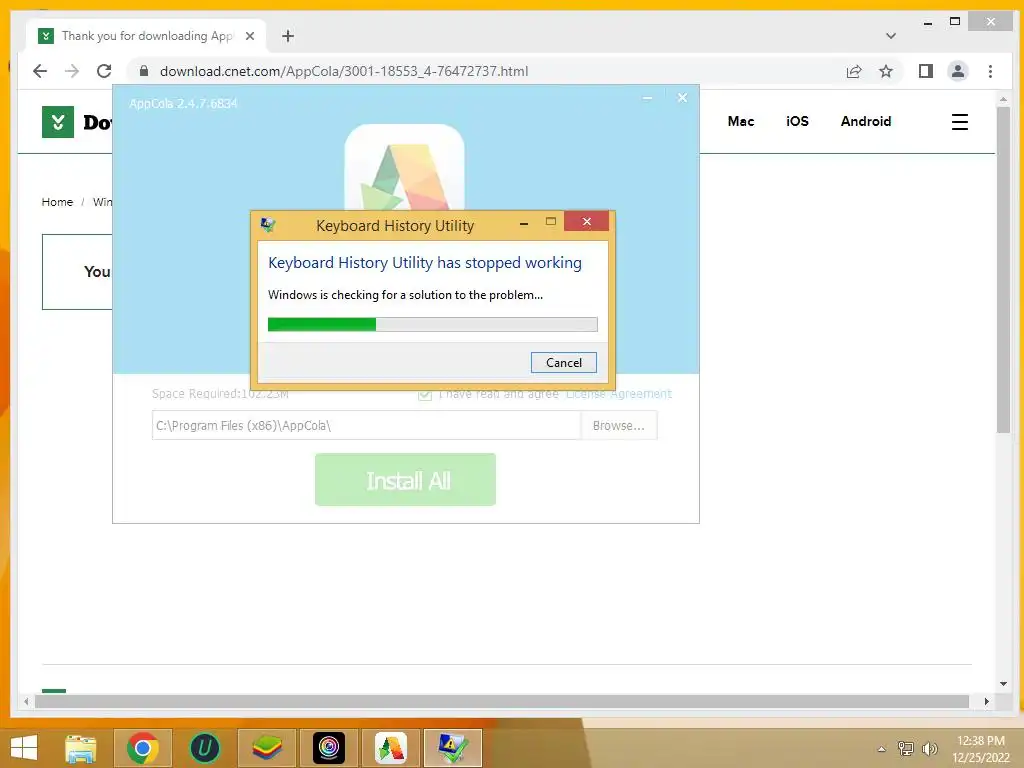This screenshot has height=768, width=1024.
Task: Browse for AppCola install folder
Action: 618,425
